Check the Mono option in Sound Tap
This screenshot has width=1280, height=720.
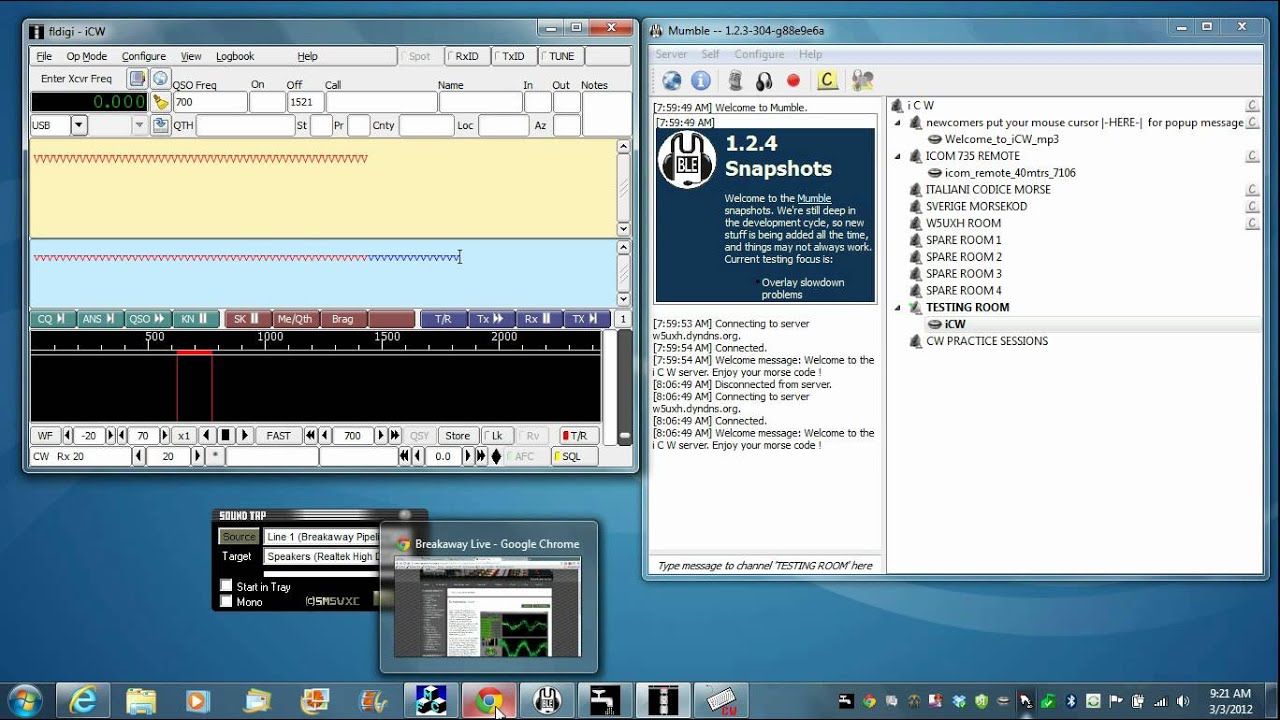[227, 602]
